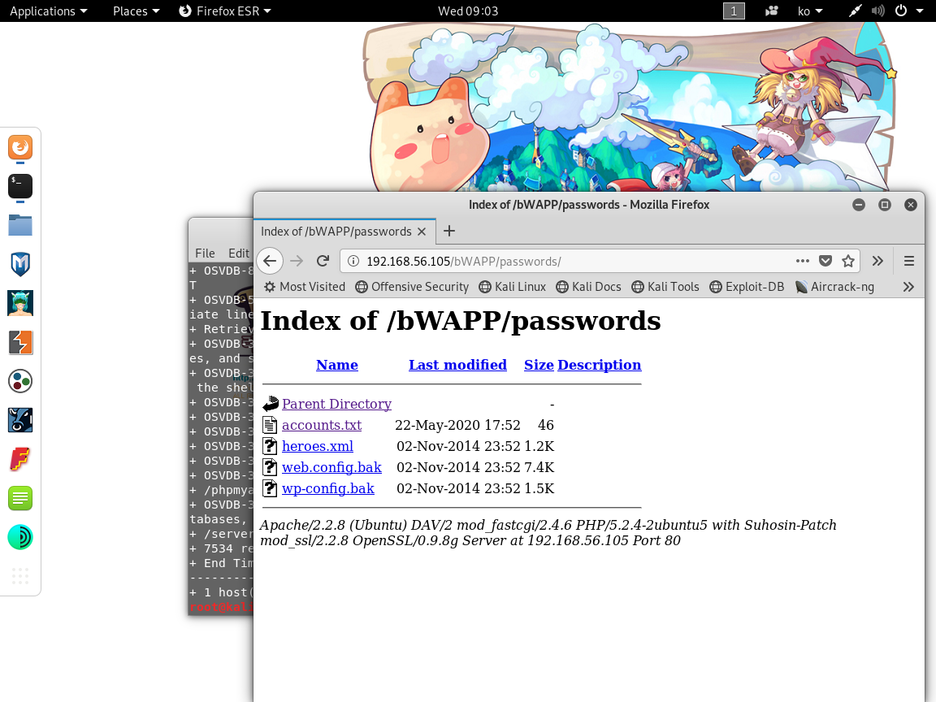Open Most Visited bookmarks folder
The height and width of the screenshot is (702, 936).
[305, 287]
